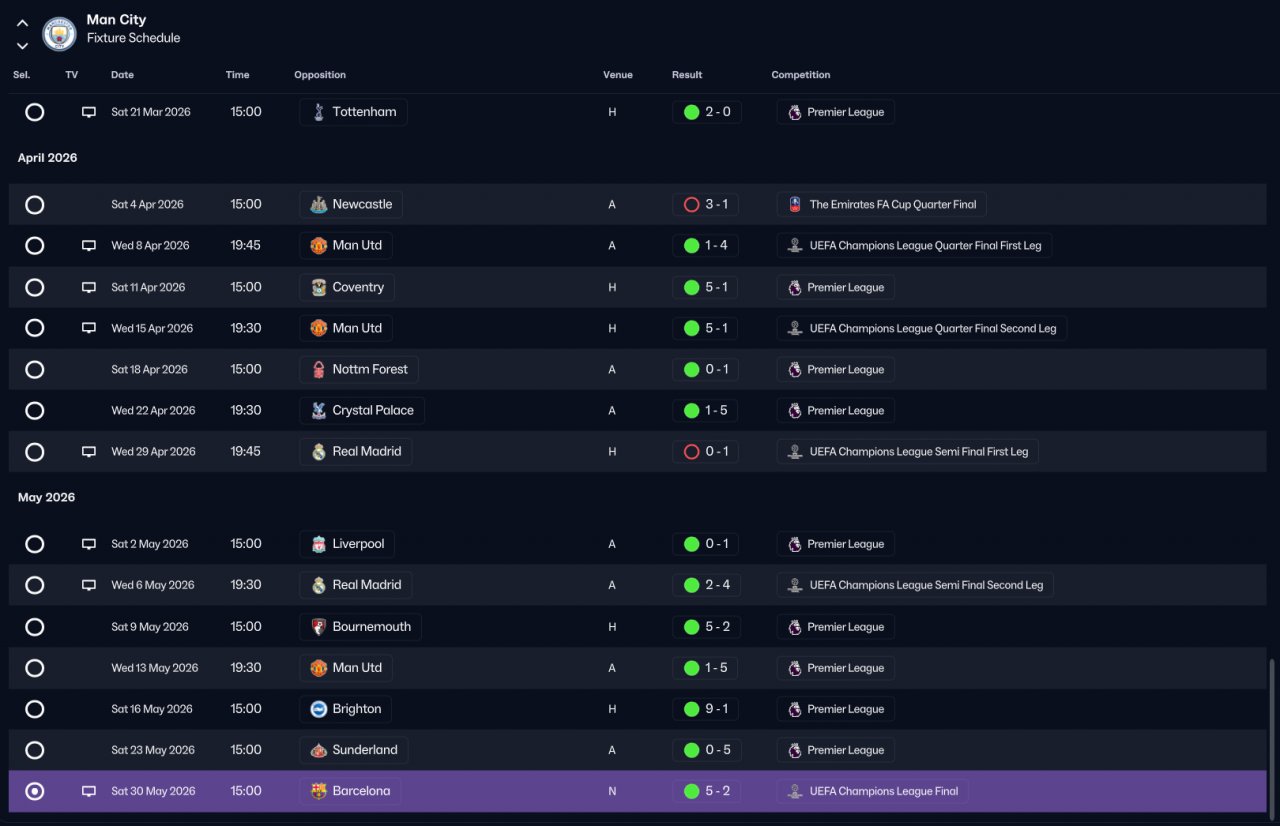Viewport: 1280px width, 826px height.
Task: Open Liverpool opposition button
Action: [x=347, y=544]
